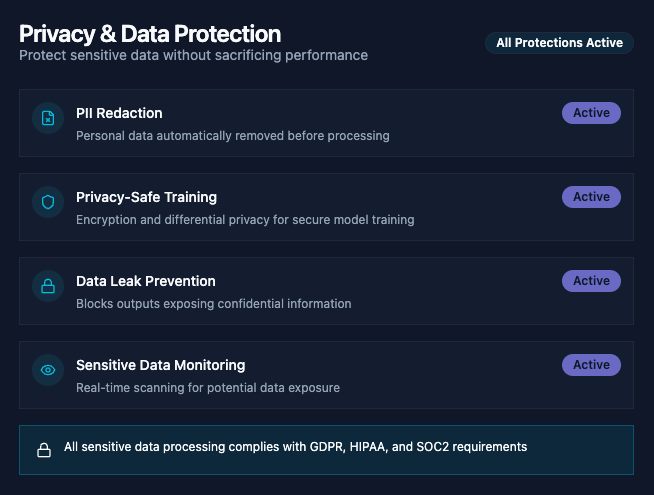Open the PII Redaction heading
This screenshot has height=495, width=654.
[x=119, y=113]
